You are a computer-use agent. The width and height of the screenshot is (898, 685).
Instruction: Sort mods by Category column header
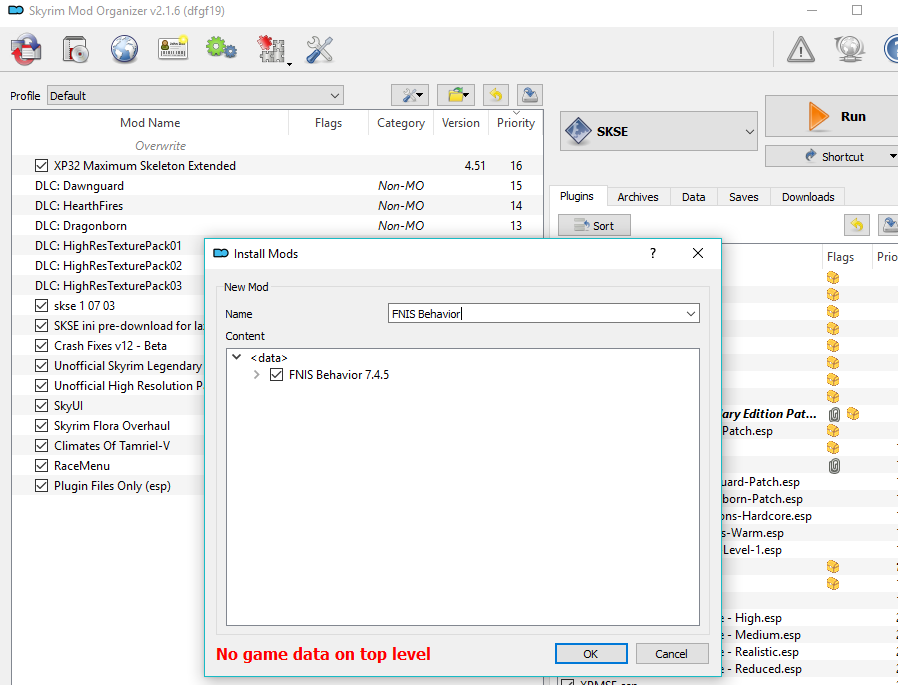401,123
